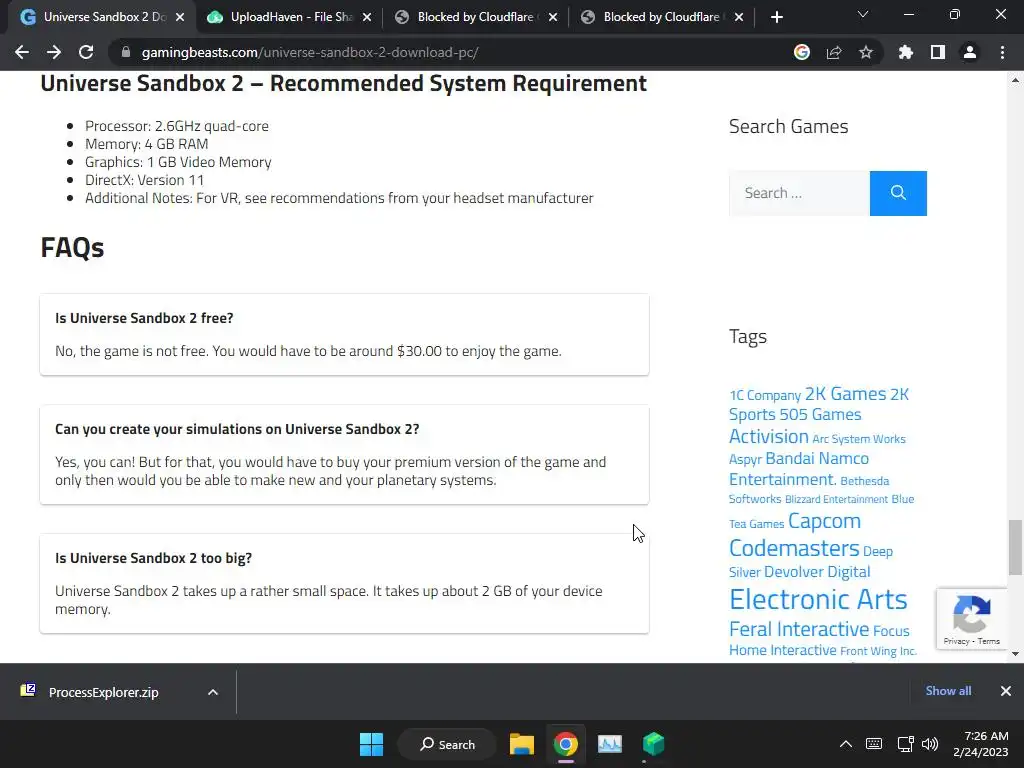Bookmark this page with the star icon
Image resolution: width=1024 pixels, height=768 pixels.
(x=866, y=52)
